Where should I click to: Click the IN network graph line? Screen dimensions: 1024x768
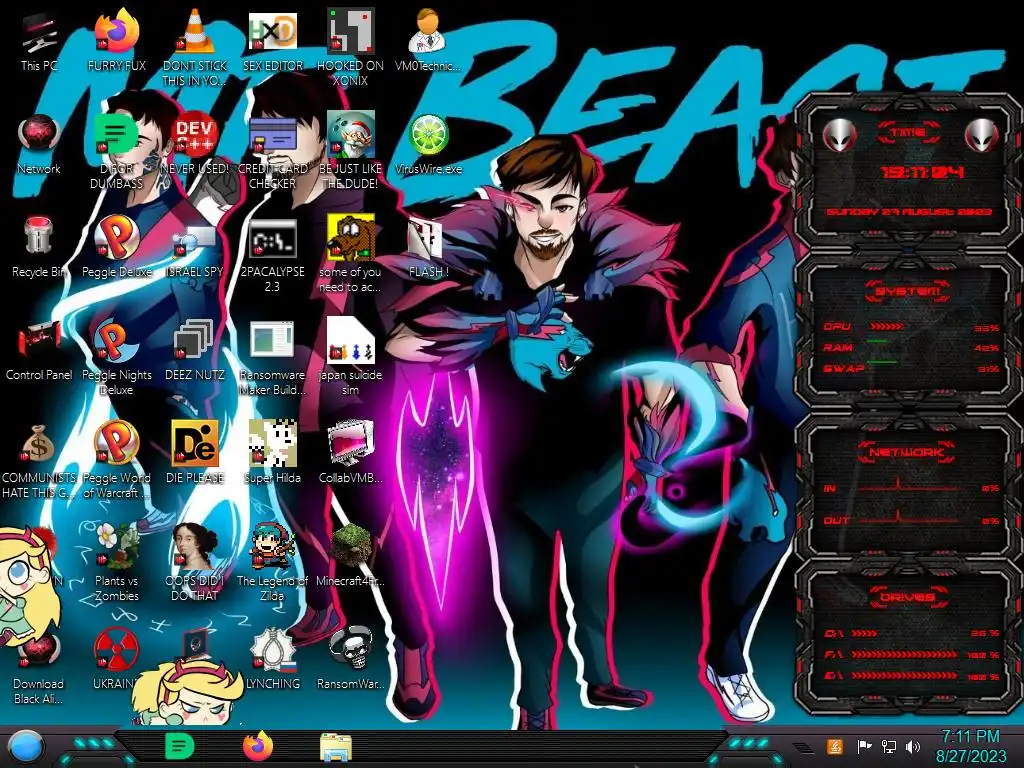(x=909, y=487)
